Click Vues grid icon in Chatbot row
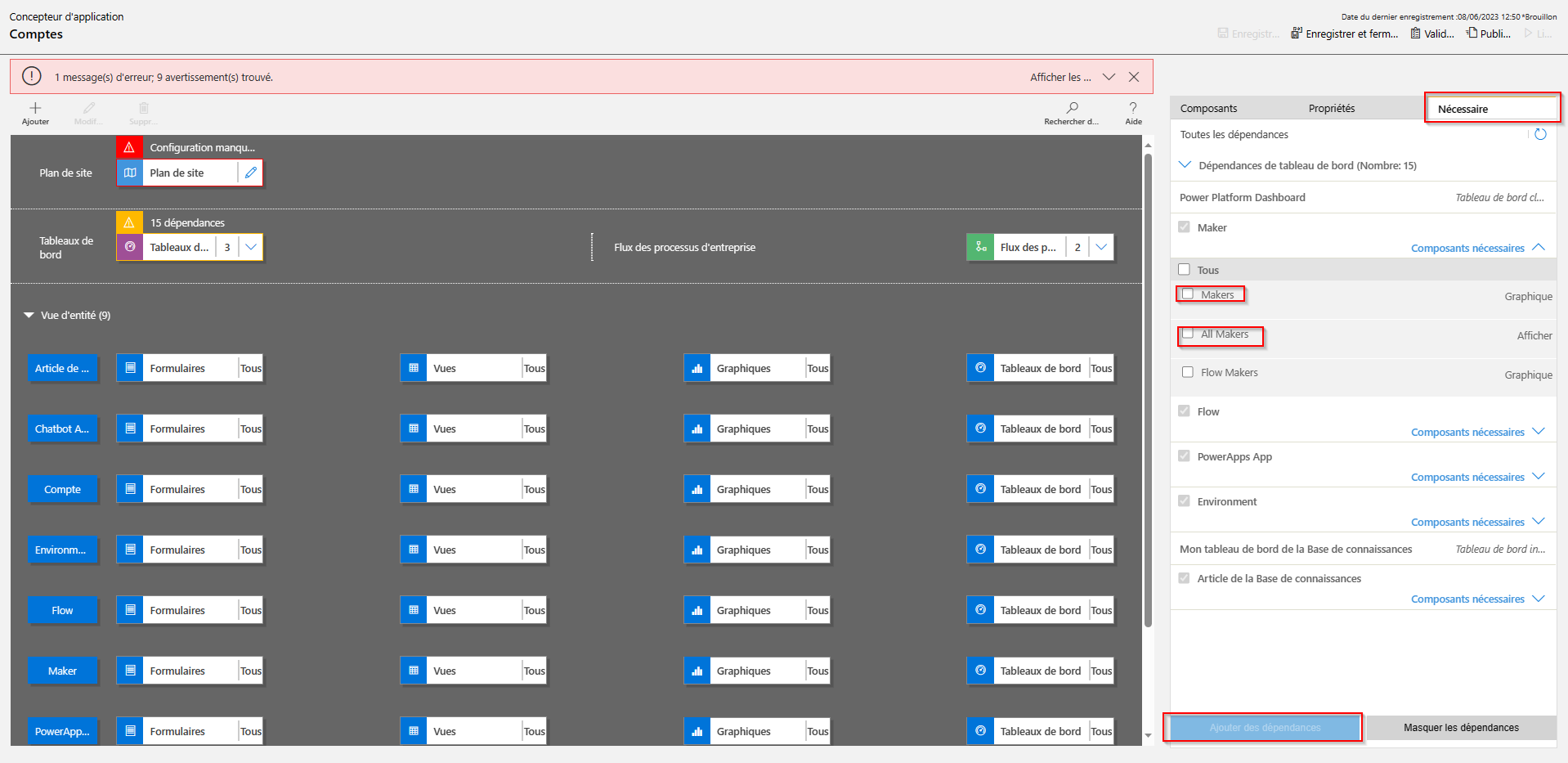 coord(414,429)
